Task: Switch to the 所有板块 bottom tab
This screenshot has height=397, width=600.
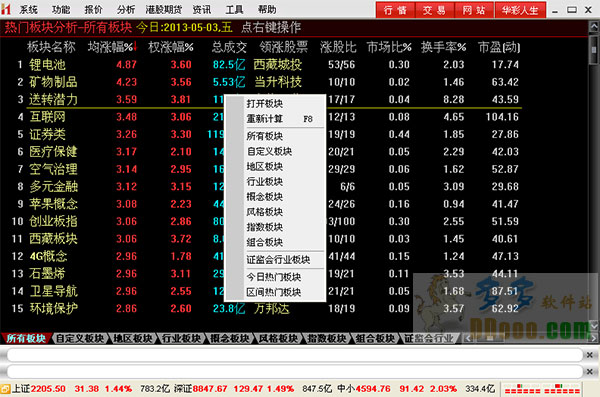Action: click(x=26, y=338)
